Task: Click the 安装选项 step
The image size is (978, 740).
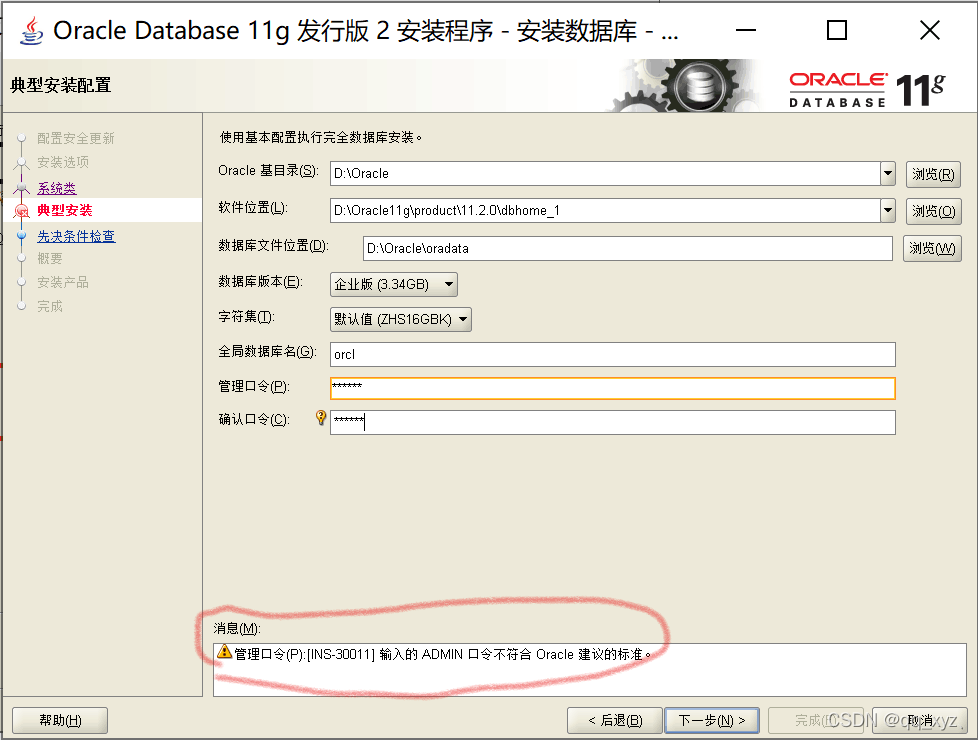Action: tap(63, 162)
